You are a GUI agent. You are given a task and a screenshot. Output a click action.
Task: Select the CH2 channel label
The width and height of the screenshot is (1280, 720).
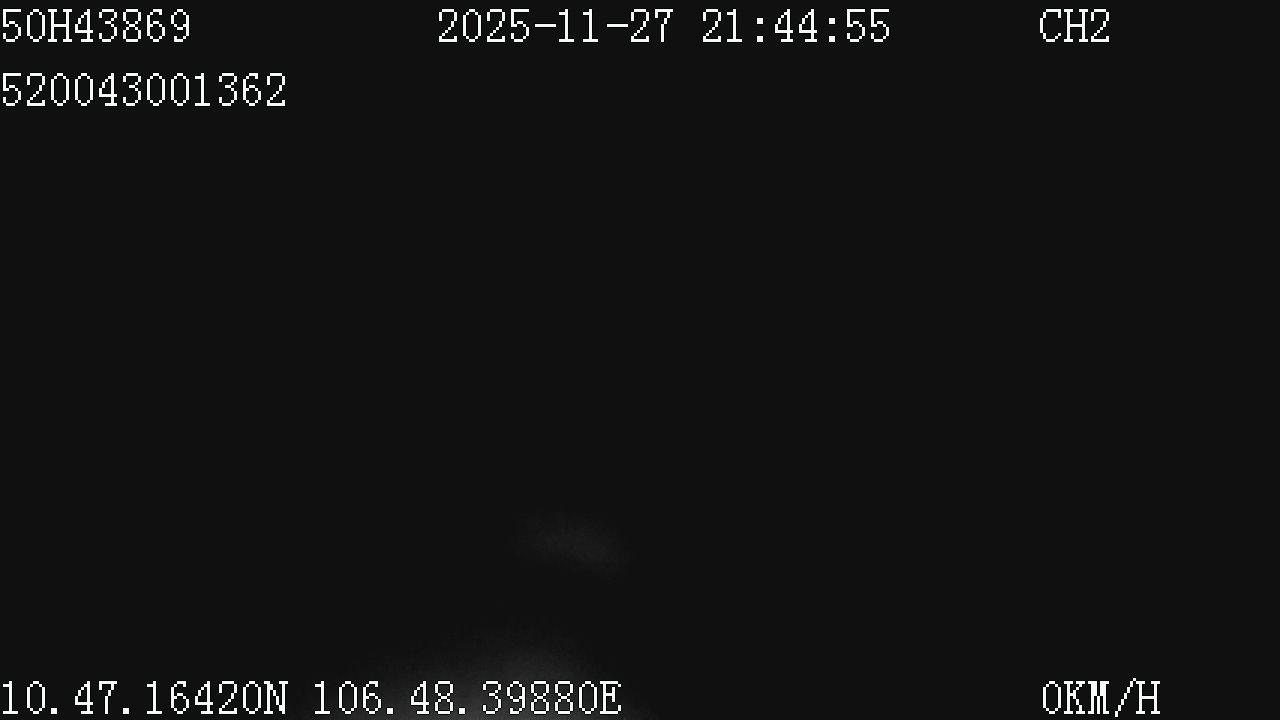point(1075,27)
